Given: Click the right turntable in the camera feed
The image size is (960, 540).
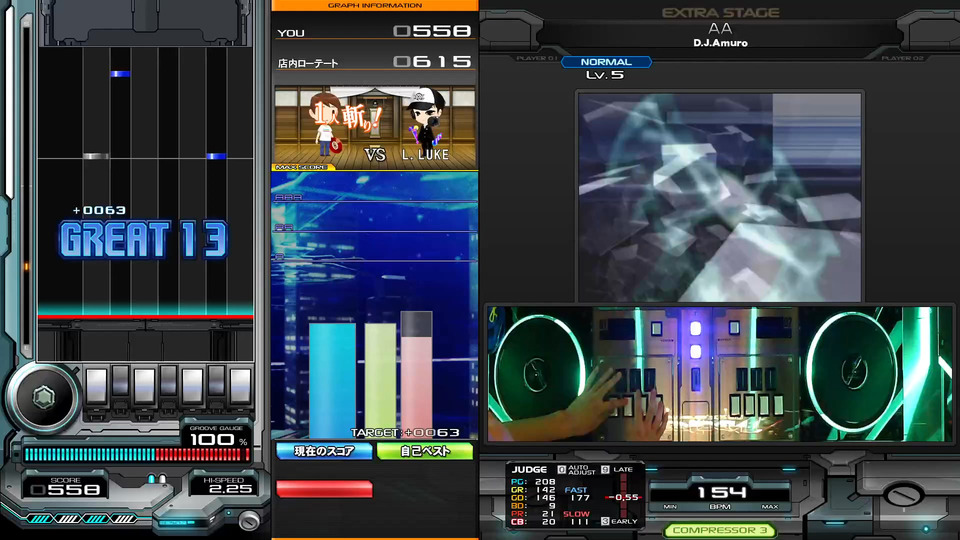Looking at the screenshot, I should [x=853, y=371].
